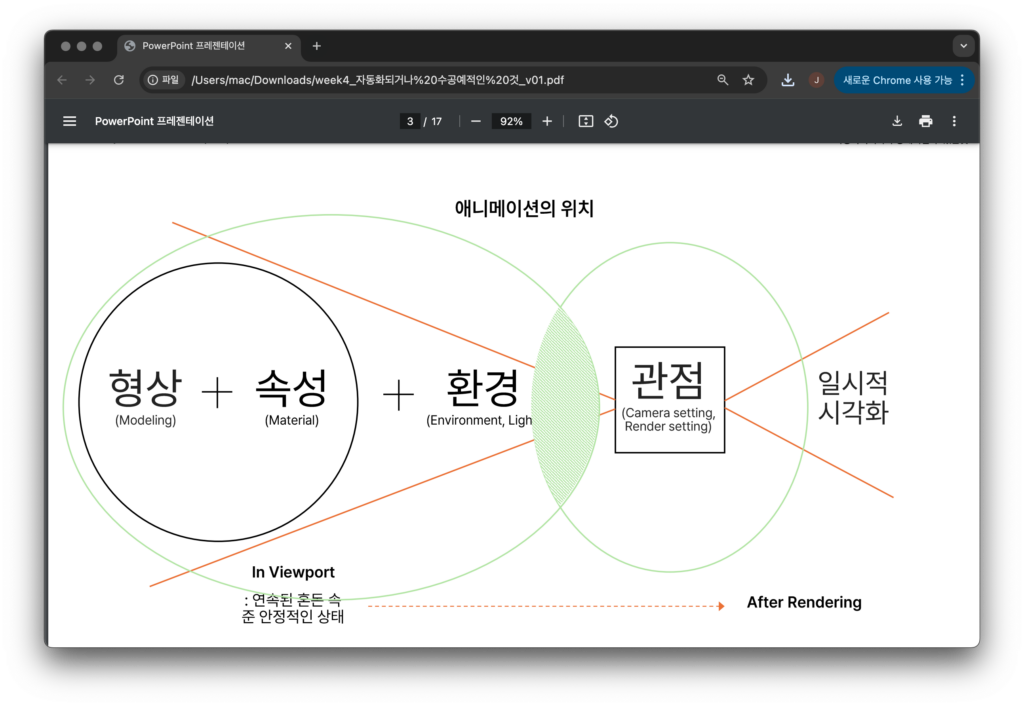Screen dimensions: 1024x706
Task: Click the fit to page icon
Action: click(x=586, y=121)
